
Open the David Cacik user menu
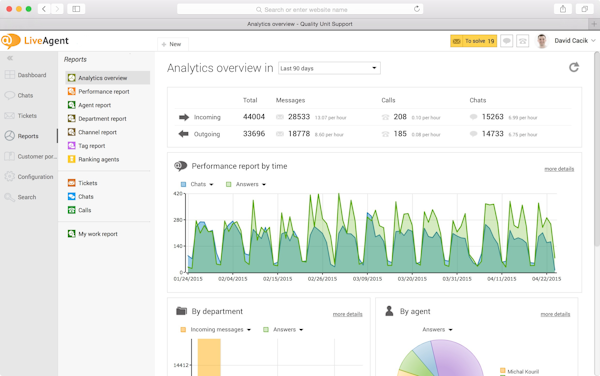[566, 41]
